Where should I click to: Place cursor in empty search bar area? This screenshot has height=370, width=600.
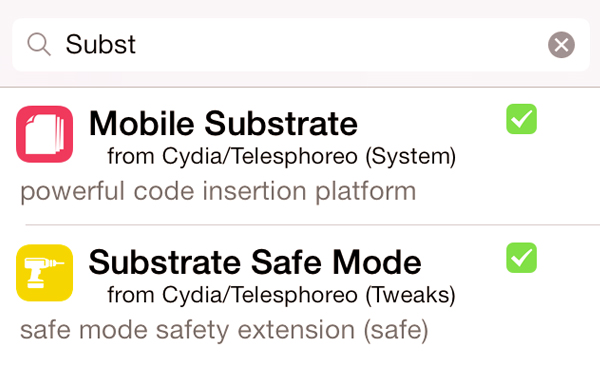(x=341, y=45)
